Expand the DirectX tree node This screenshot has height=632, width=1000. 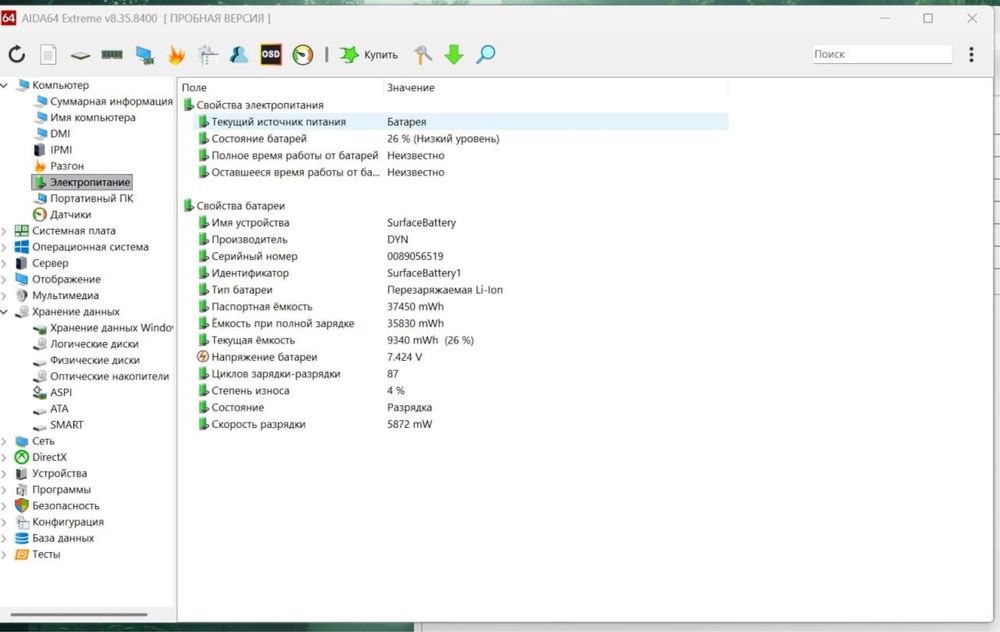(4, 457)
